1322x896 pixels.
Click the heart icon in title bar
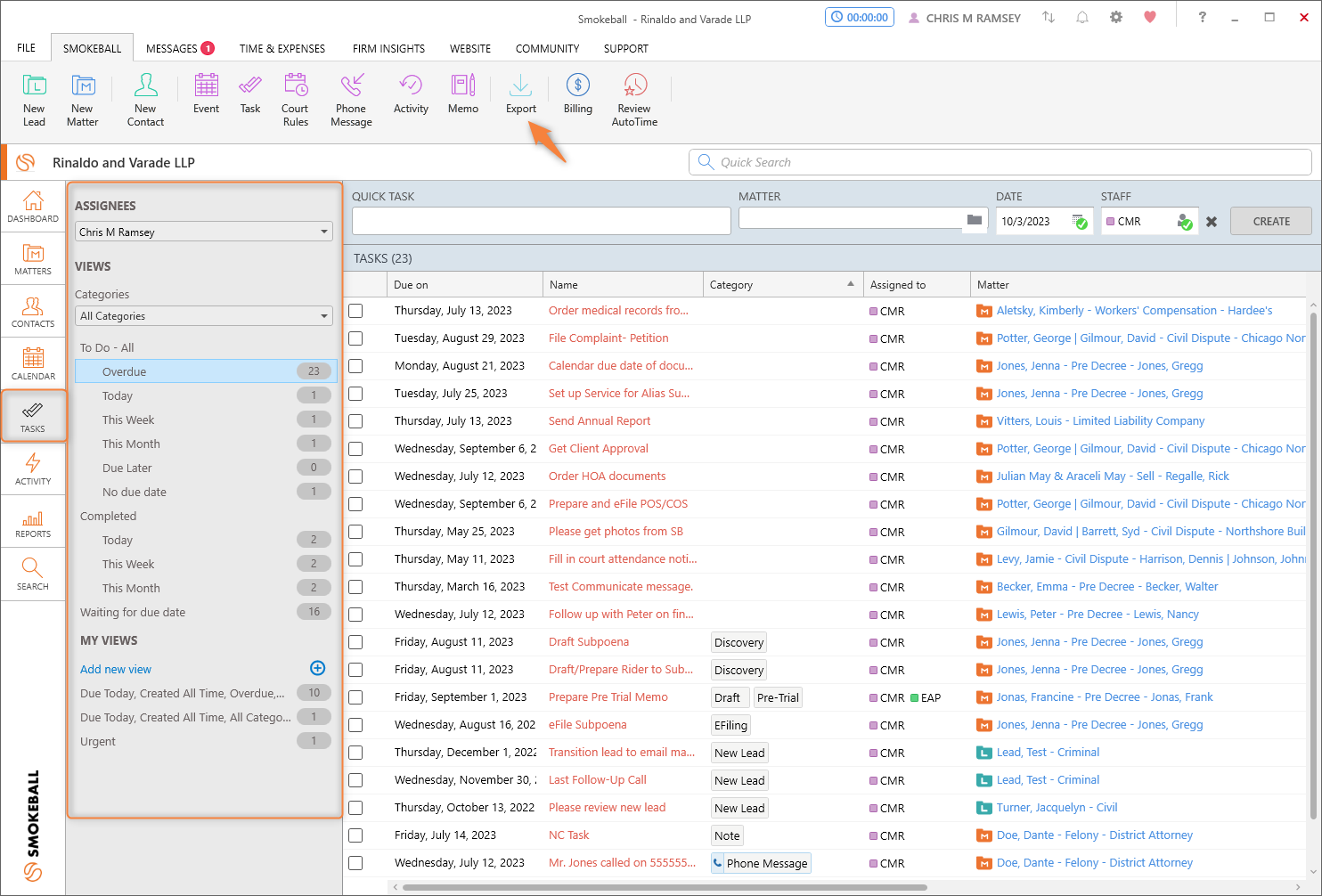point(1150,17)
